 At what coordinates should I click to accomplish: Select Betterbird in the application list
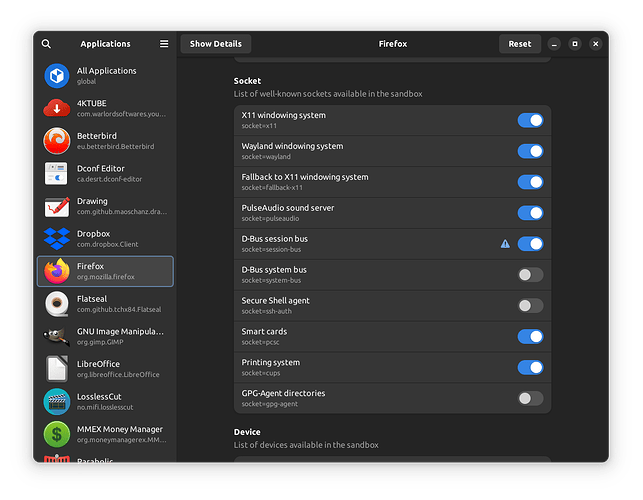tap(105, 141)
